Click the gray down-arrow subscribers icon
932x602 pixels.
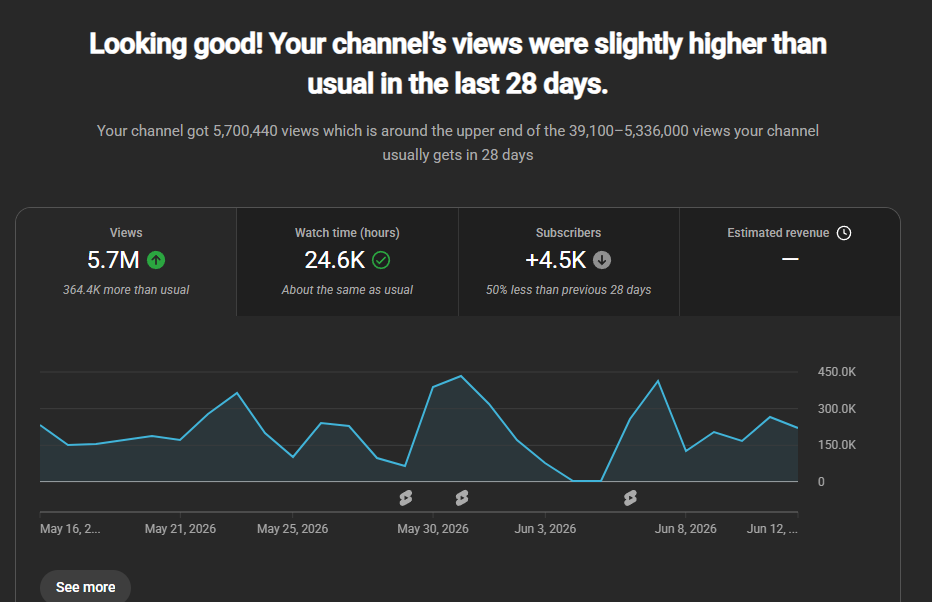(x=602, y=260)
